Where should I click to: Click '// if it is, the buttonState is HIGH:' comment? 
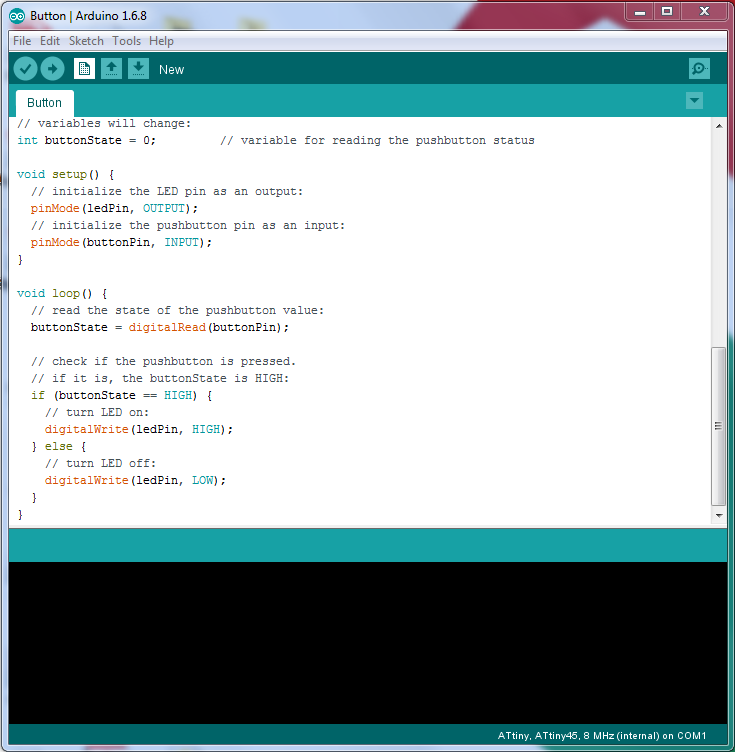[x=160, y=379]
